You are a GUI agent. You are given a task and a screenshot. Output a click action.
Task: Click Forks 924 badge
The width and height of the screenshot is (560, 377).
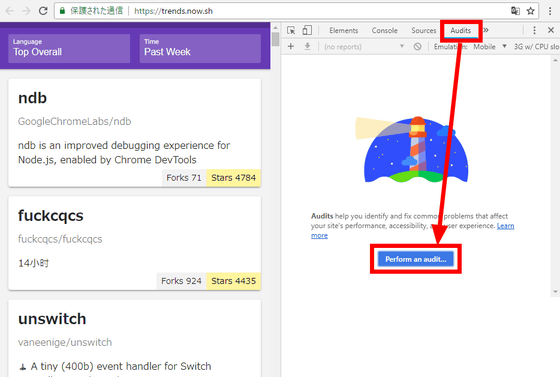(x=181, y=281)
